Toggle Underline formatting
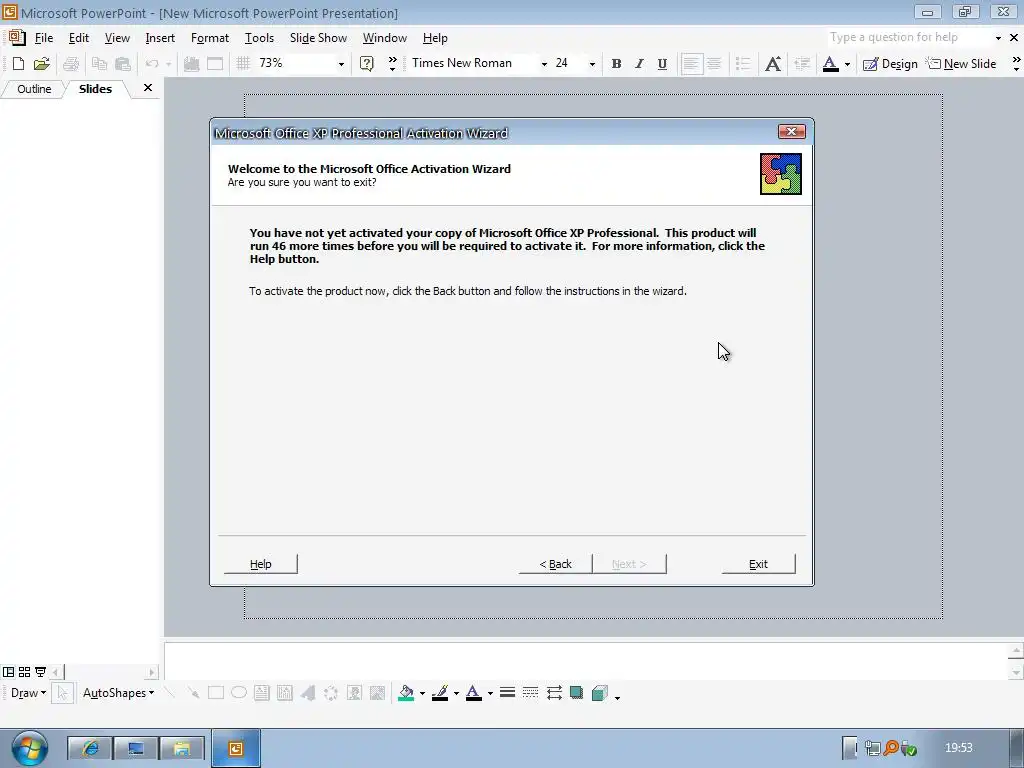Viewport: 1024px width, 768px height. pyautogui.click(x=662, y=63)
